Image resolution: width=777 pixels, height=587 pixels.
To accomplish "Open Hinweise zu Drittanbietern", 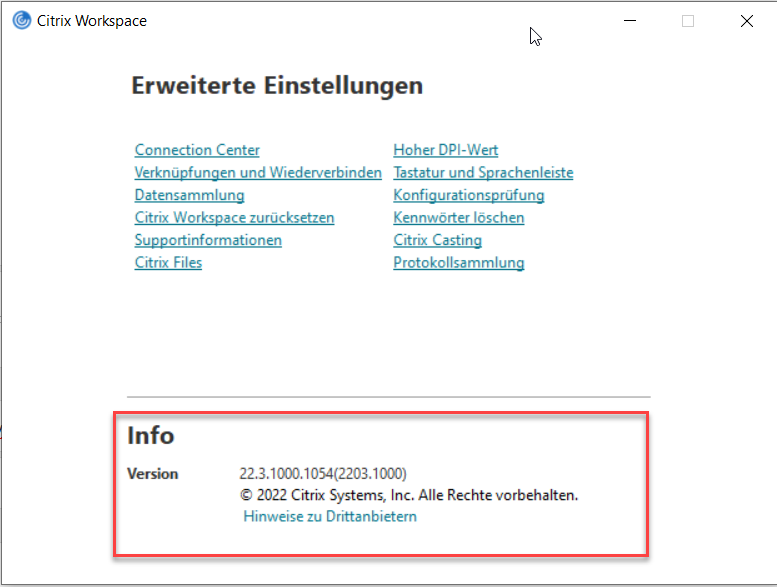I will (x=330, y=516).
